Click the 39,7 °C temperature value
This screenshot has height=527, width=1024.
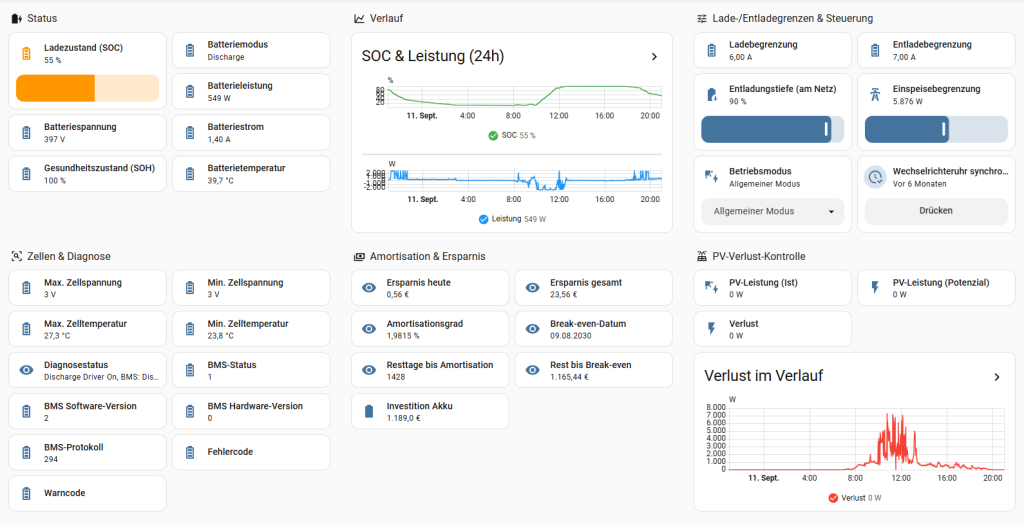220,180
